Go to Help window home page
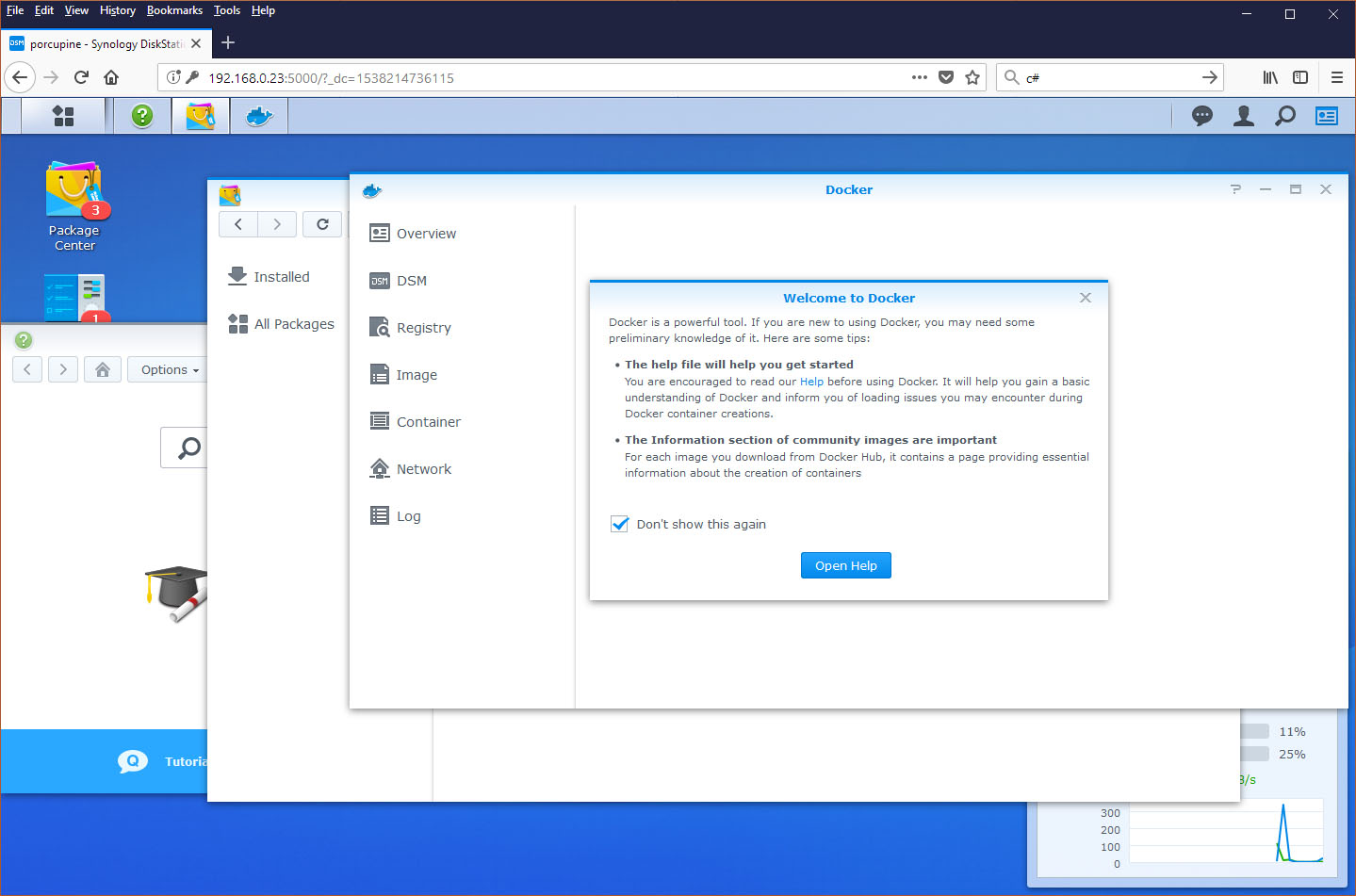1356x896 pixels. [x=103, y=370]
